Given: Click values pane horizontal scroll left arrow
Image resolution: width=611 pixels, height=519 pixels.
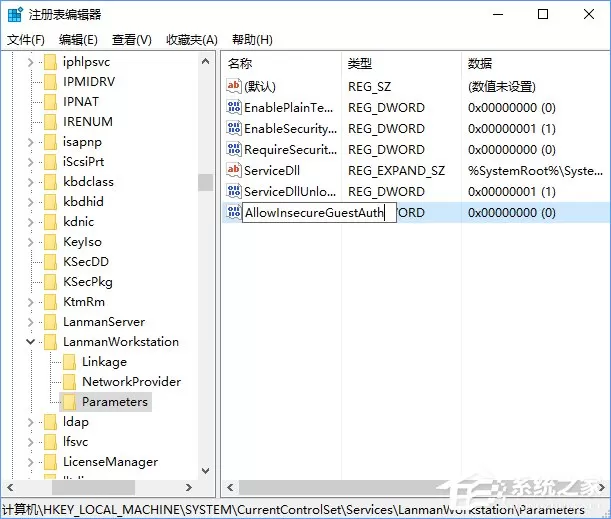Looking at the screenshot, I should coord(230,487).
